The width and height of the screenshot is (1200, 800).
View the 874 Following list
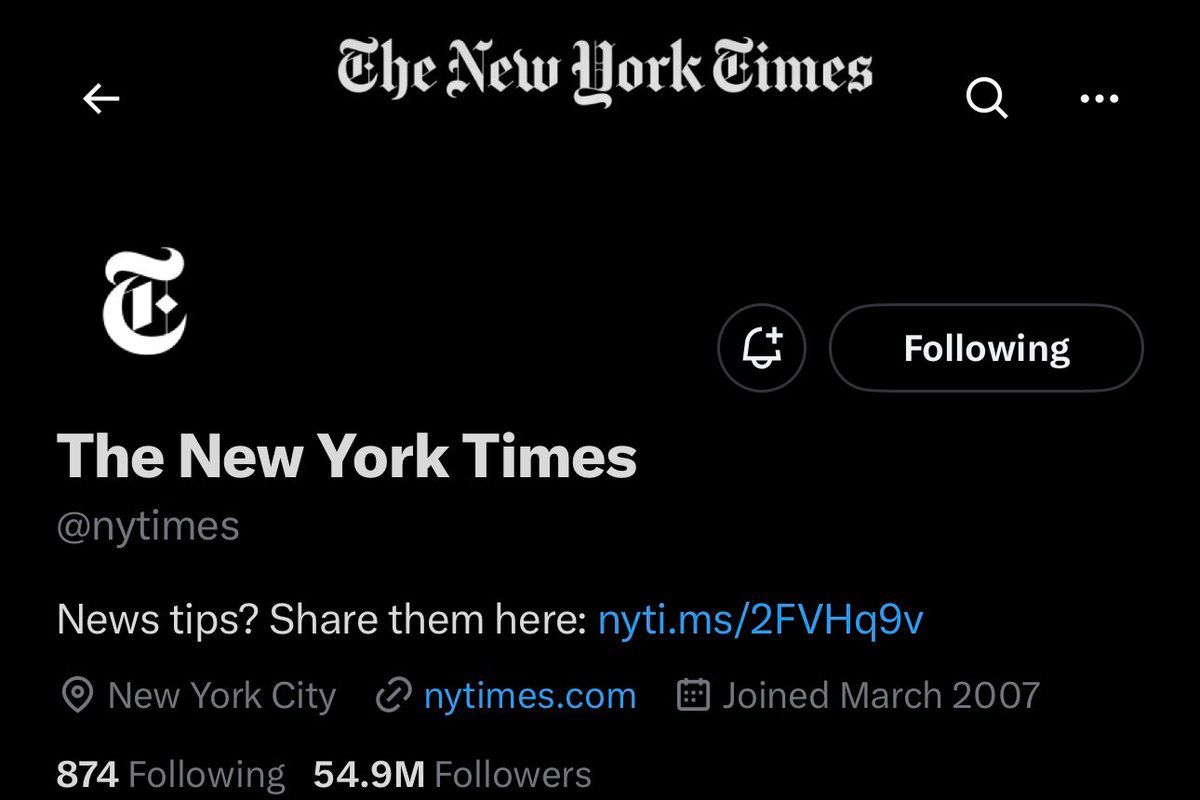[x=171, y=774]
